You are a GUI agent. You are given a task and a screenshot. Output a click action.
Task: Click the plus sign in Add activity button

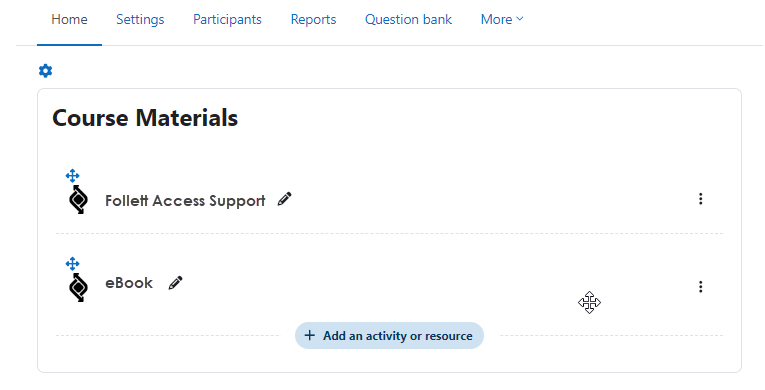[x=309, y=335]
